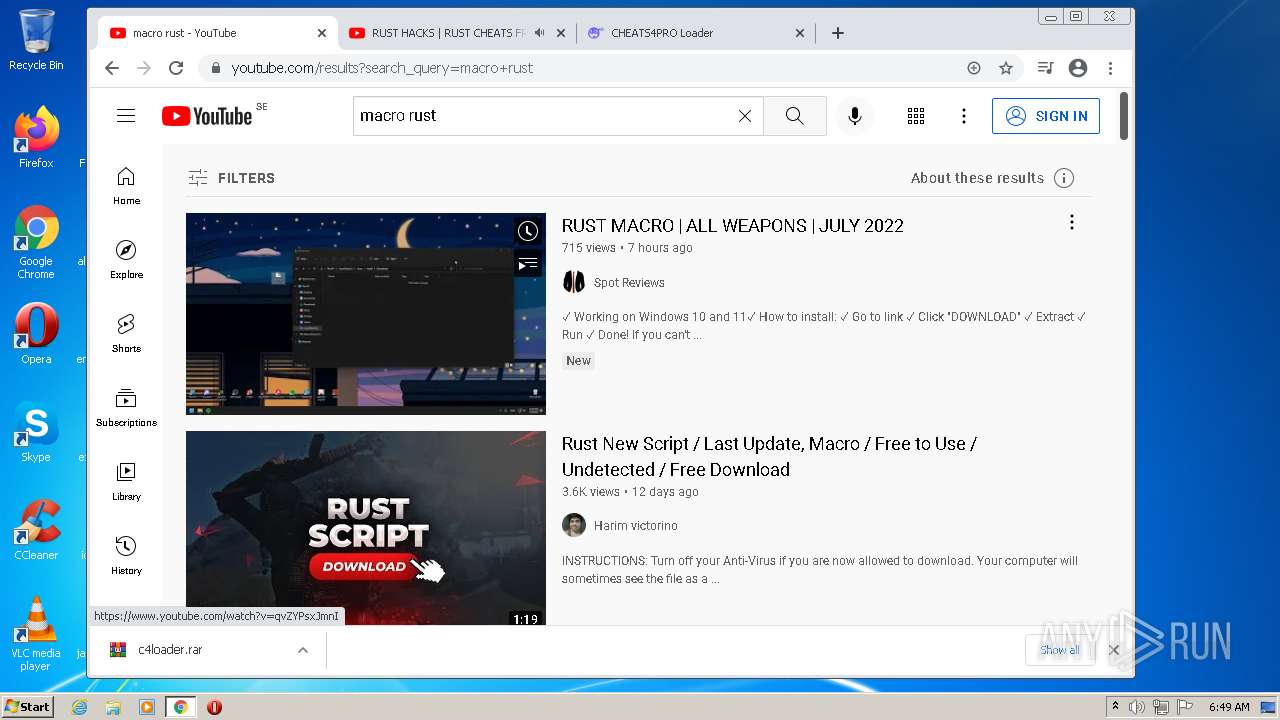This screenshot has height=720, width=1280.
Task: Open Chrome media control icon
Action: [1046, 68]
